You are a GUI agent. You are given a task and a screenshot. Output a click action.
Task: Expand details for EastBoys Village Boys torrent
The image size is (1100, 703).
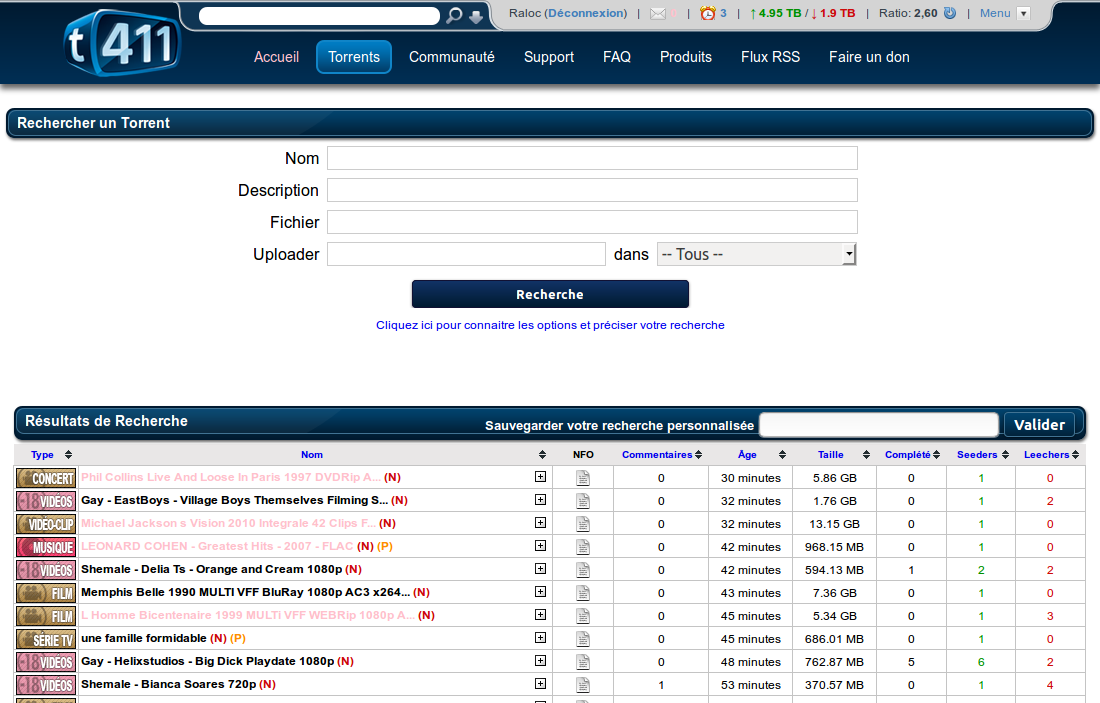coord(540,500)
